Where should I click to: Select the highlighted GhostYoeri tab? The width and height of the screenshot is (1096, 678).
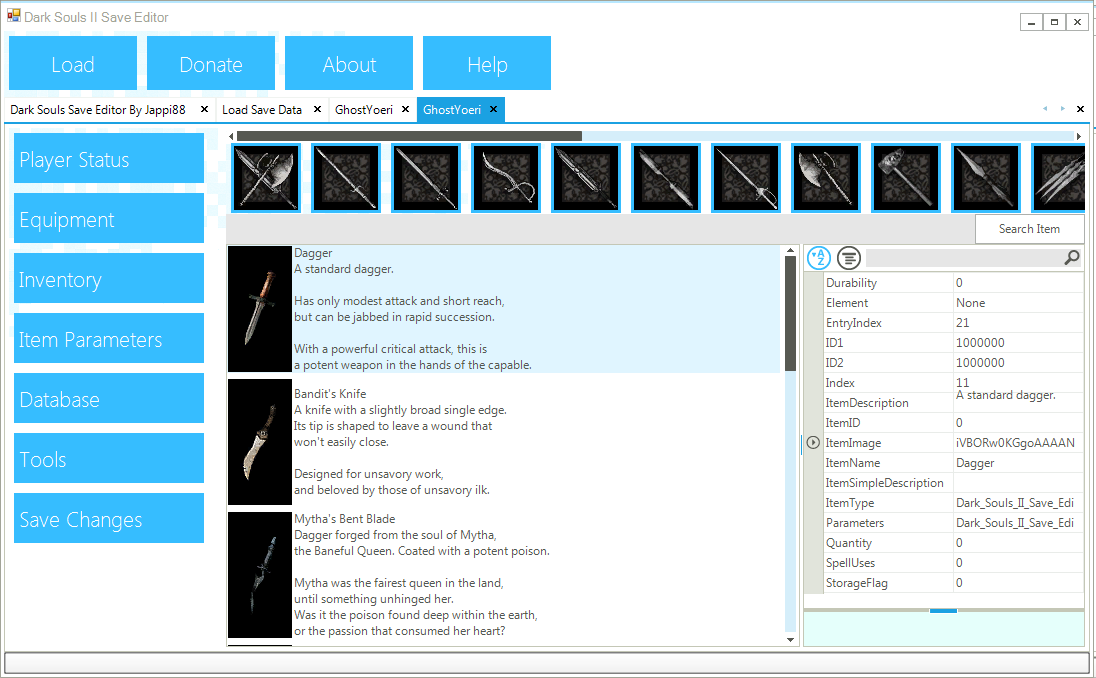(452, 110)
